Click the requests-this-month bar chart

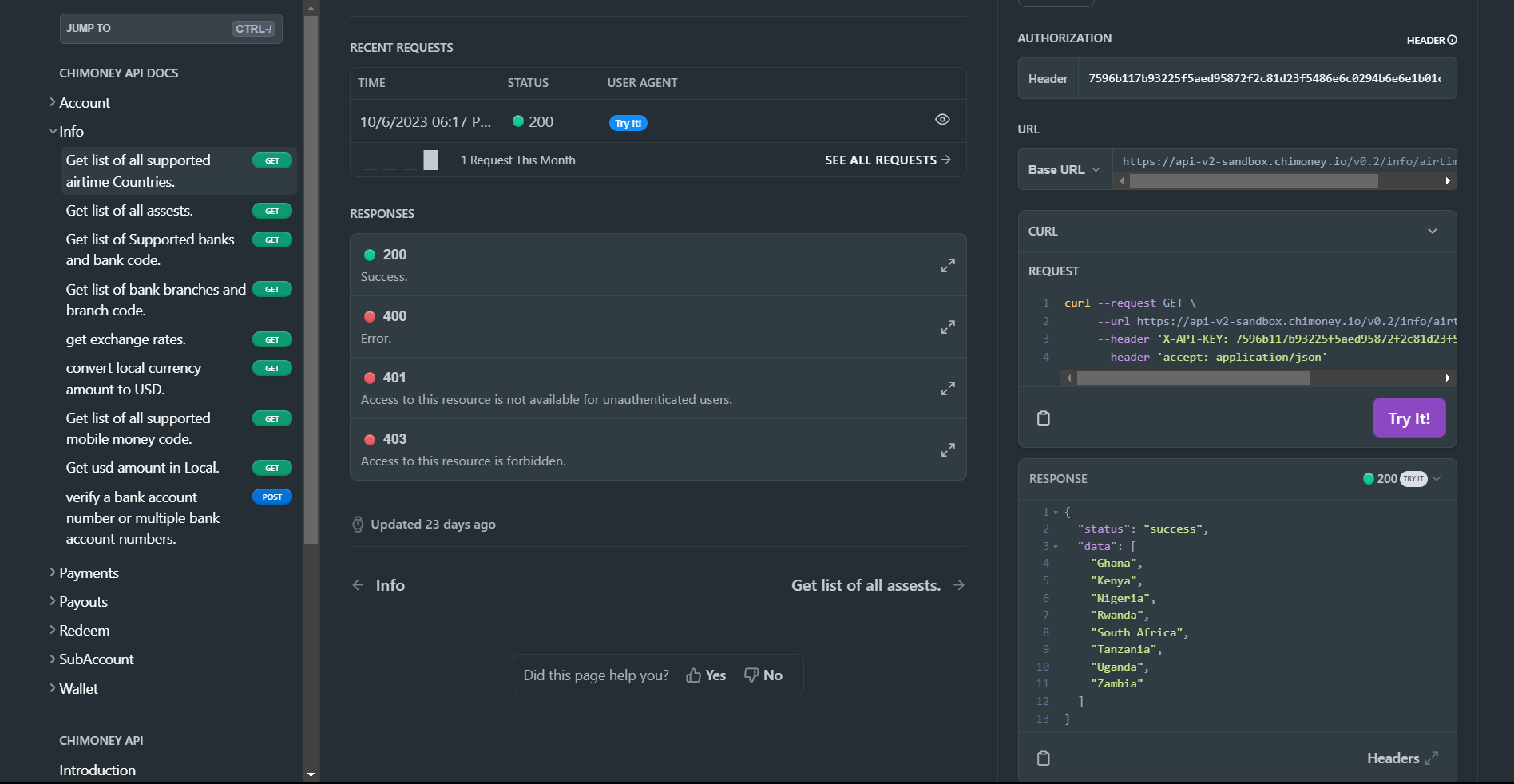(x=401, y=160)
